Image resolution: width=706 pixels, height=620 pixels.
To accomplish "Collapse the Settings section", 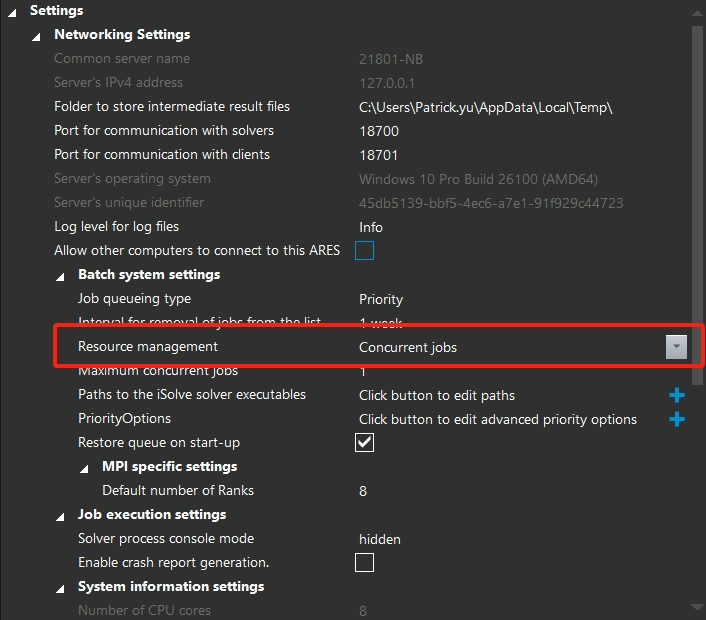I will pyautogui.click(x=13, y=11).
